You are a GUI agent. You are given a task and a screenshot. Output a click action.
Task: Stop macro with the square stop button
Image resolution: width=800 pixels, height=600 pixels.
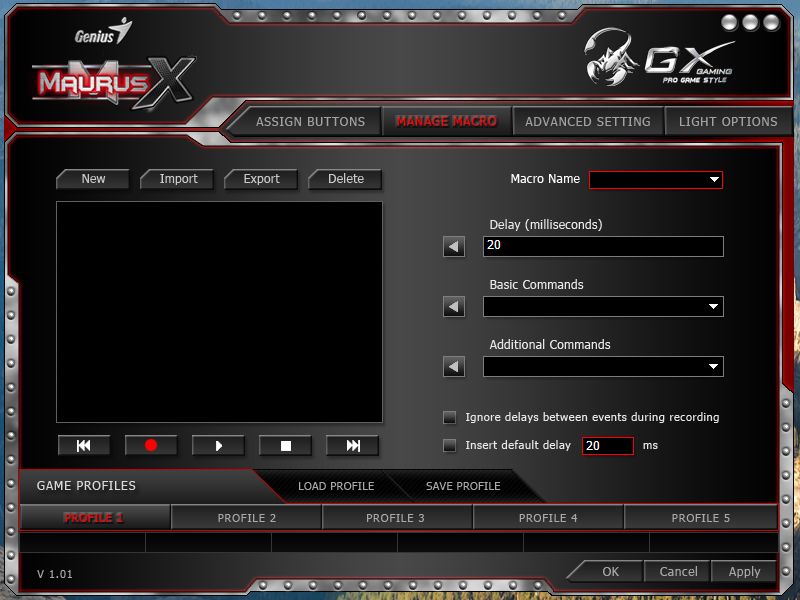point(285,445)
